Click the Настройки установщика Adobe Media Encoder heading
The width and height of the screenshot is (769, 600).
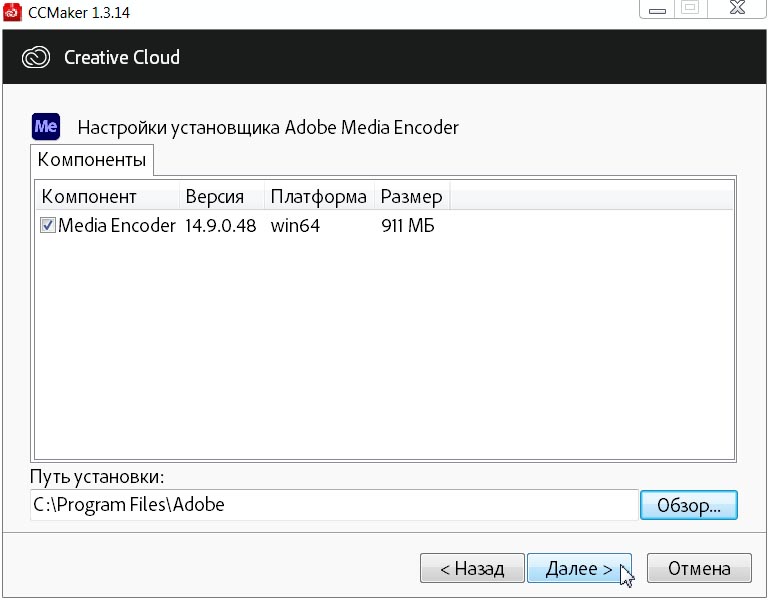268,128
